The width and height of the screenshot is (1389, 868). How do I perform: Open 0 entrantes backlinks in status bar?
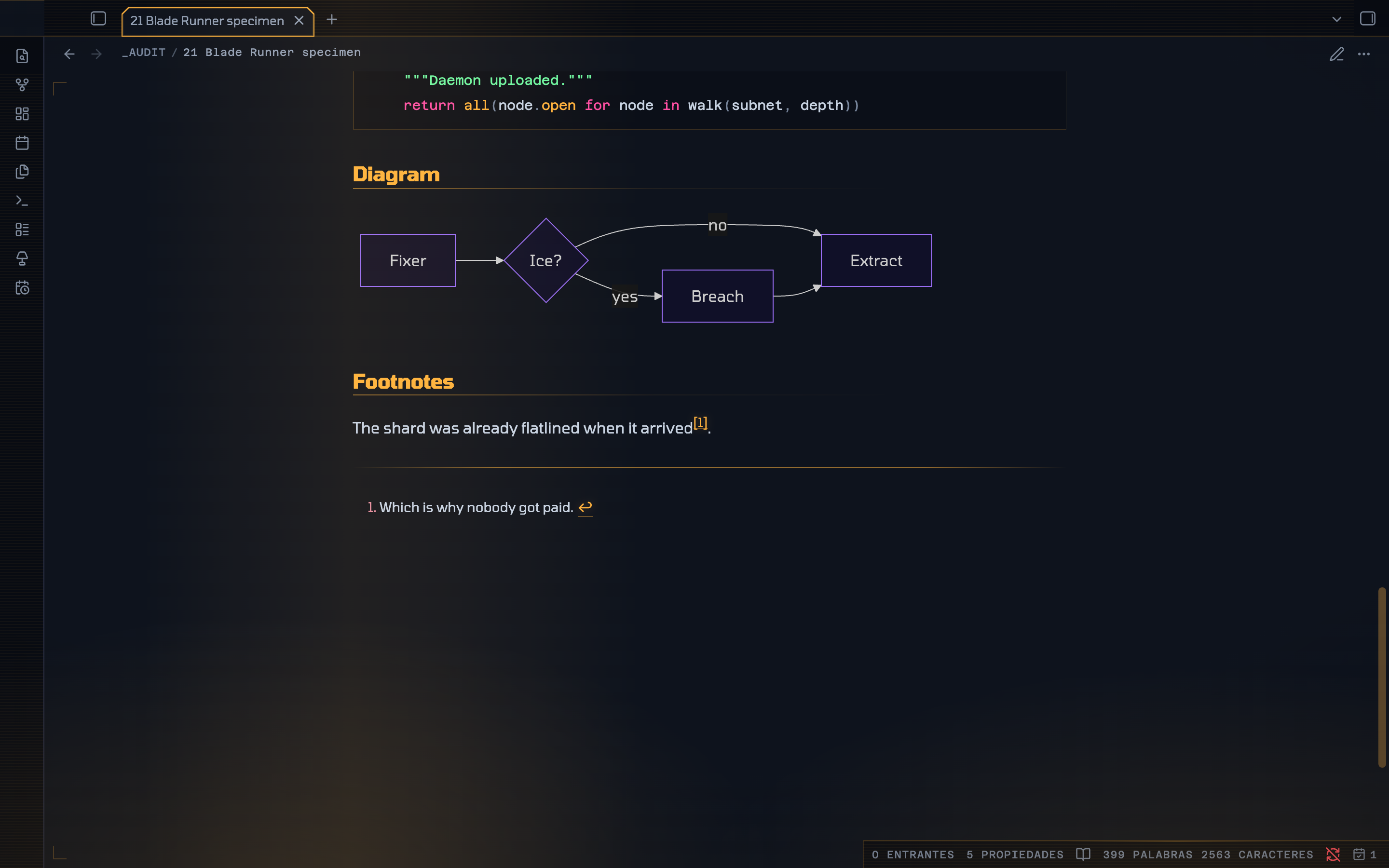point(912,855)
